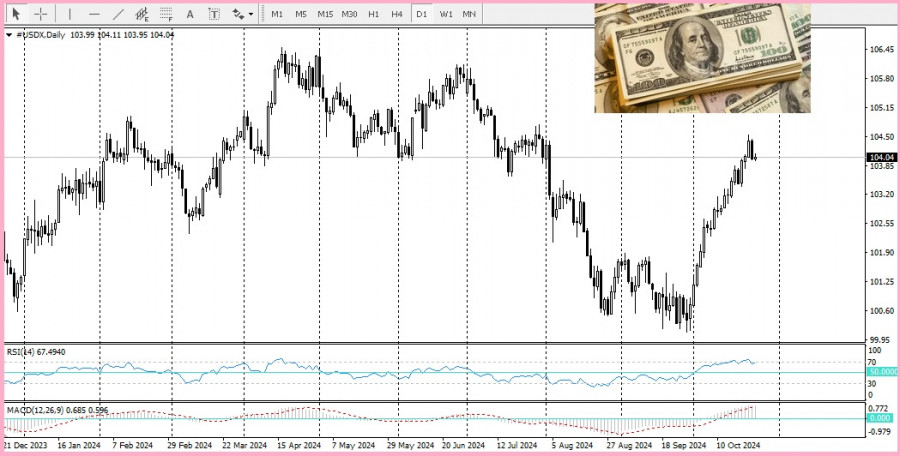The width and height of the screenshot is (900, 456).
Task: Click the 5 Aug 2024 date label
Action: pos(571,445)
